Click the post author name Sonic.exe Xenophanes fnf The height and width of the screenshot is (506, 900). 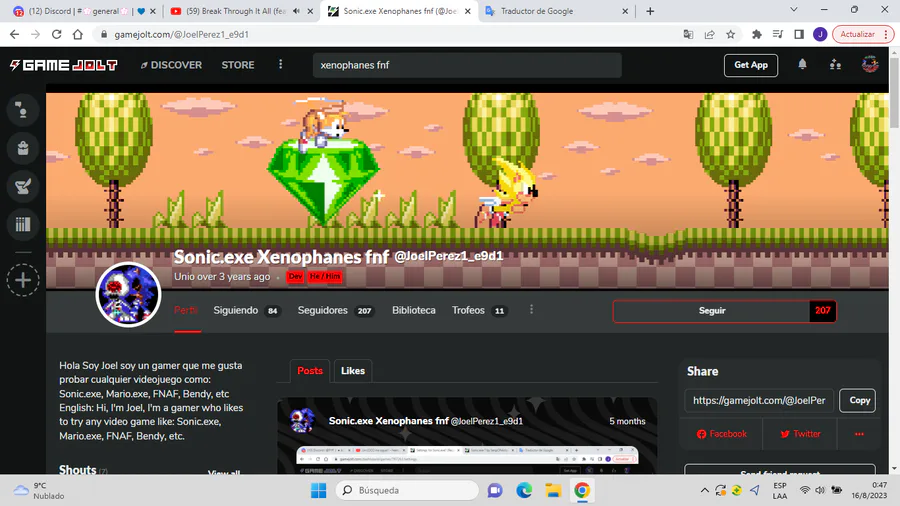(x=389, y=421)
